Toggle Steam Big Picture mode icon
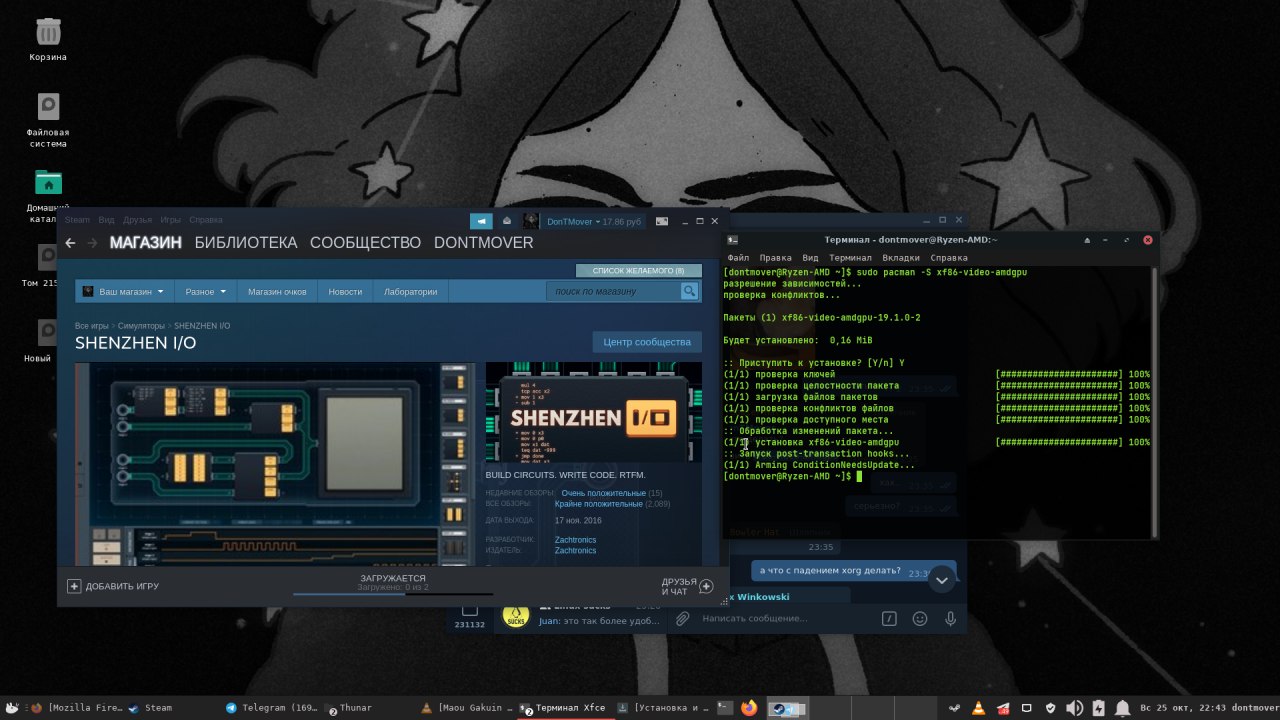This screenshot has height=720, width=1280. (660, 221)
